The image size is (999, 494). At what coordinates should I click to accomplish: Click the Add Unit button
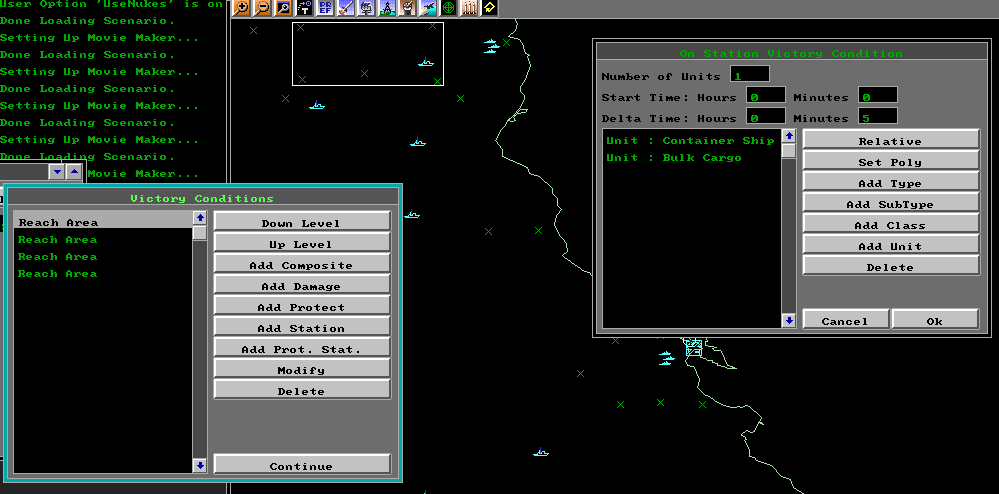(x=890, y=245)
